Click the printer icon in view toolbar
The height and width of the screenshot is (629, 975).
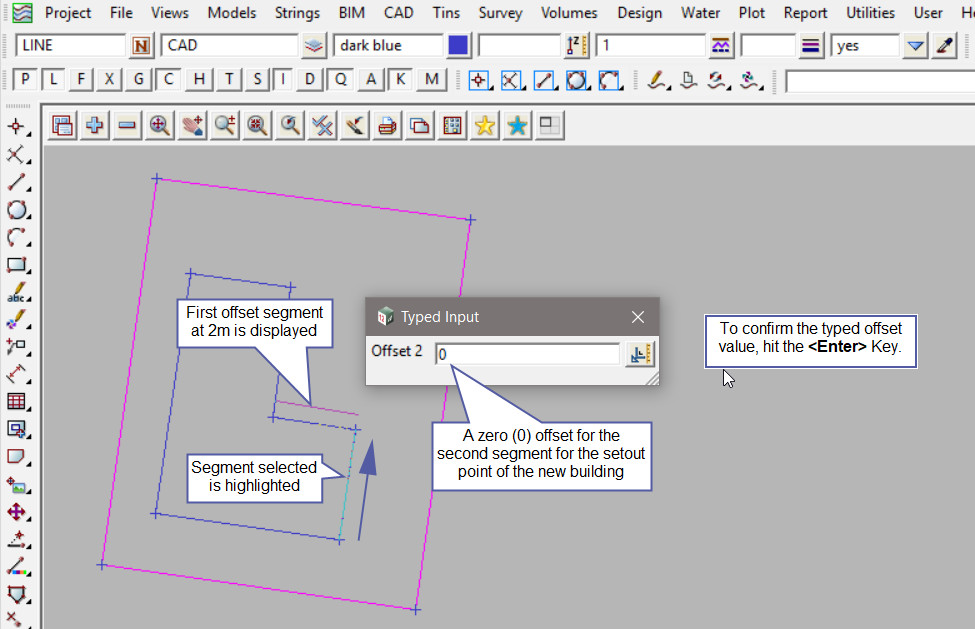388,125
